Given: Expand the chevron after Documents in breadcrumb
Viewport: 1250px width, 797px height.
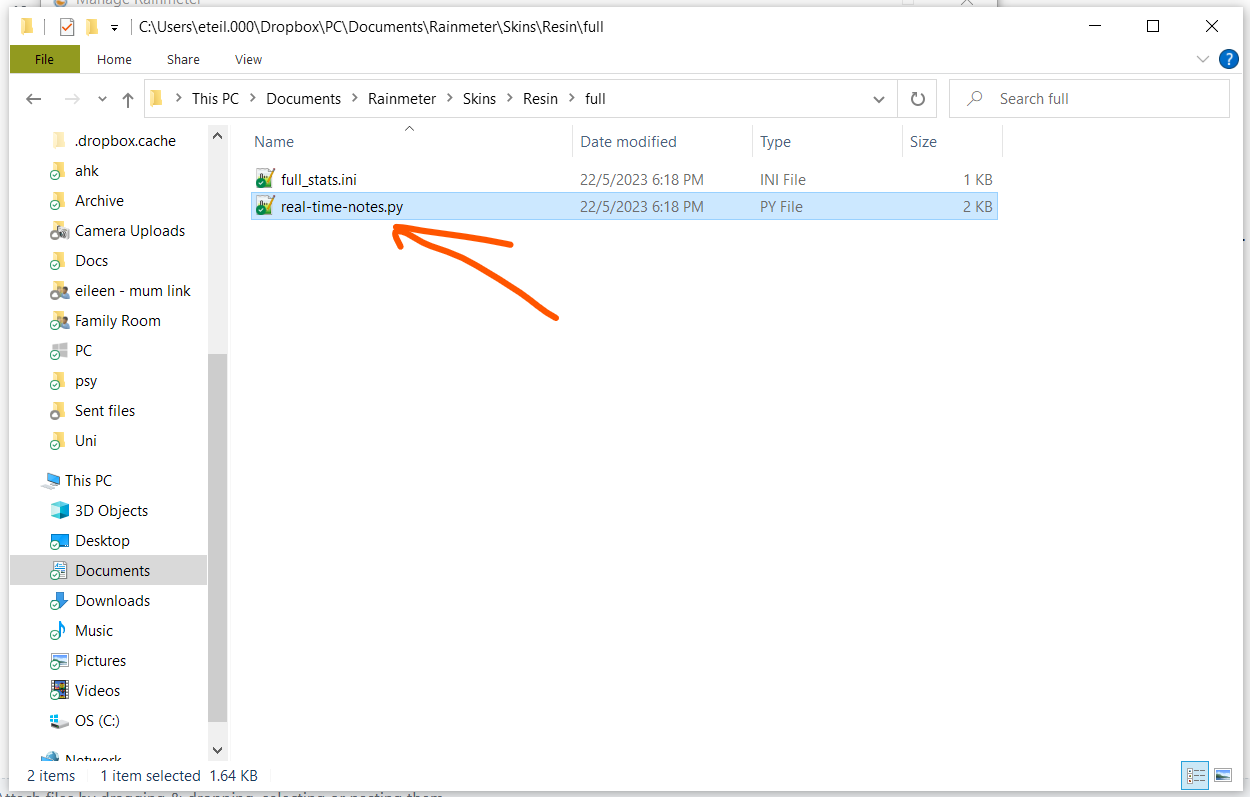Looking at the screenshot, I should (354, 99).
